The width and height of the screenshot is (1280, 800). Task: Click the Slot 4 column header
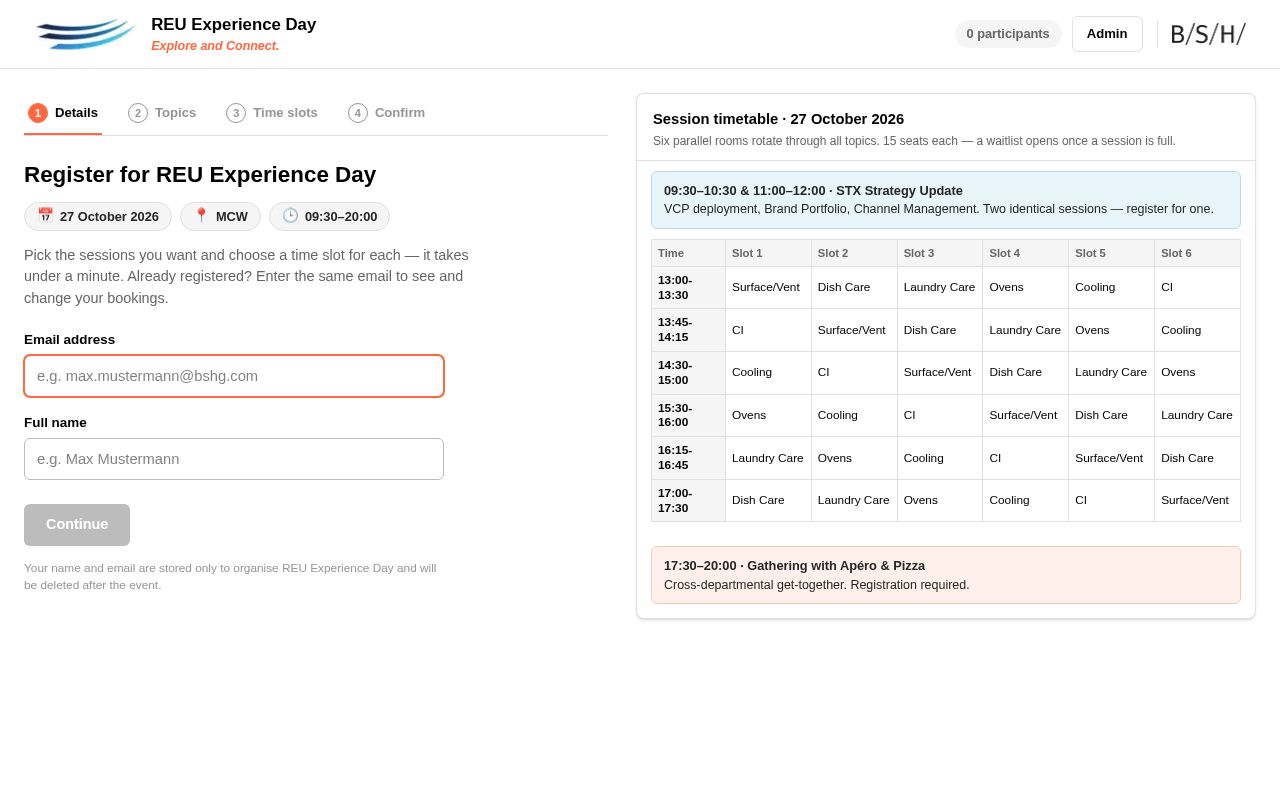coord(1026,253)
